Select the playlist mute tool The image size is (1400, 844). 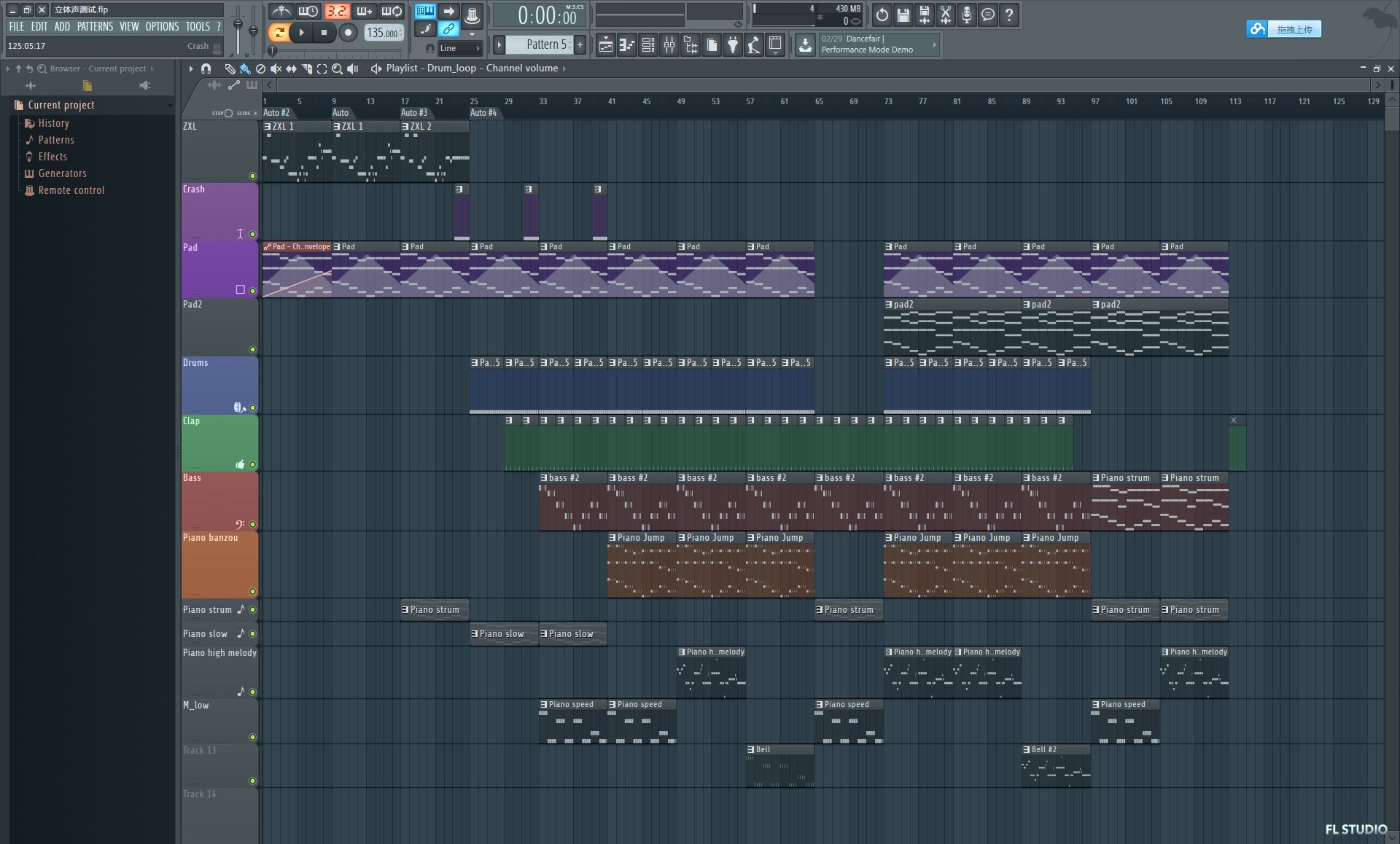click(276, 69)
